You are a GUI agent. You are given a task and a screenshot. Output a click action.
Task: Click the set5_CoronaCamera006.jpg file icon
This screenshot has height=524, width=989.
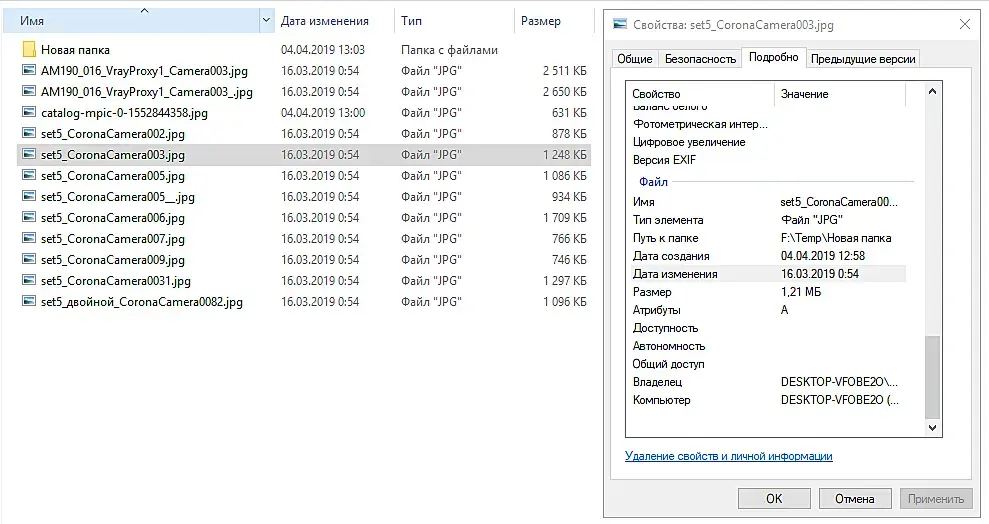(x=28, y=218)
